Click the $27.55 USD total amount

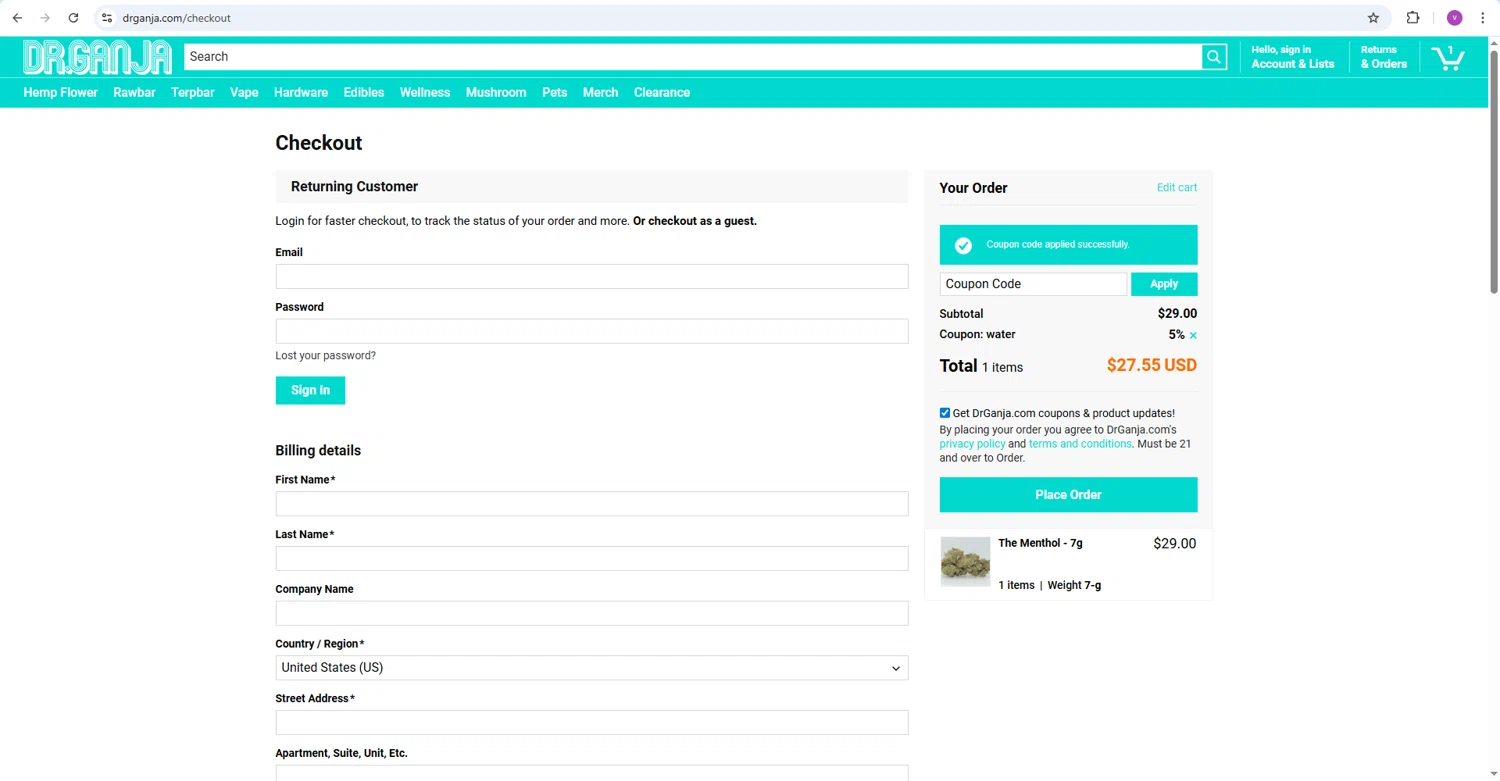1151,365
